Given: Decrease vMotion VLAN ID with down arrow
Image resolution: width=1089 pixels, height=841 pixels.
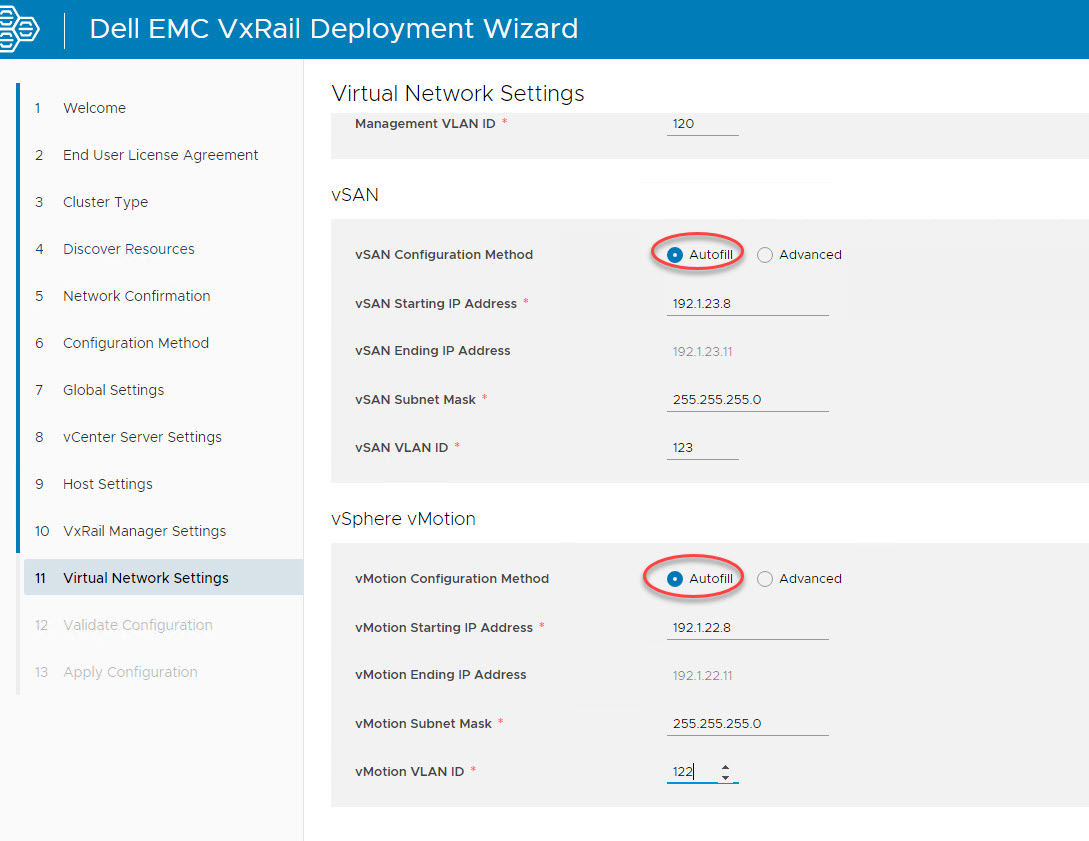Looking at the screenshot, I should (725, 778).
